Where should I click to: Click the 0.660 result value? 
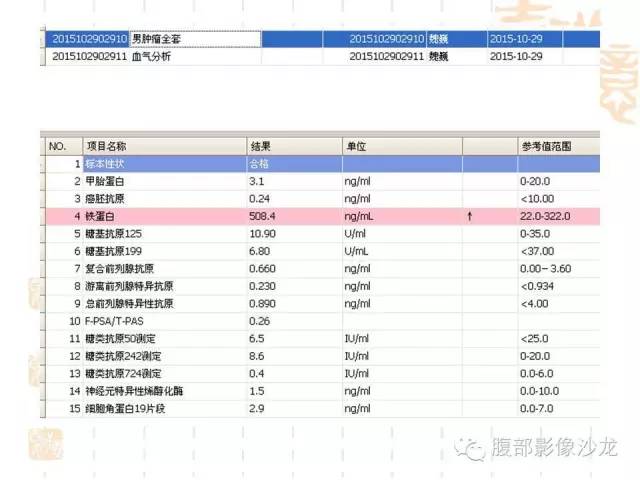pyautogui.click(x=262, y=269)
